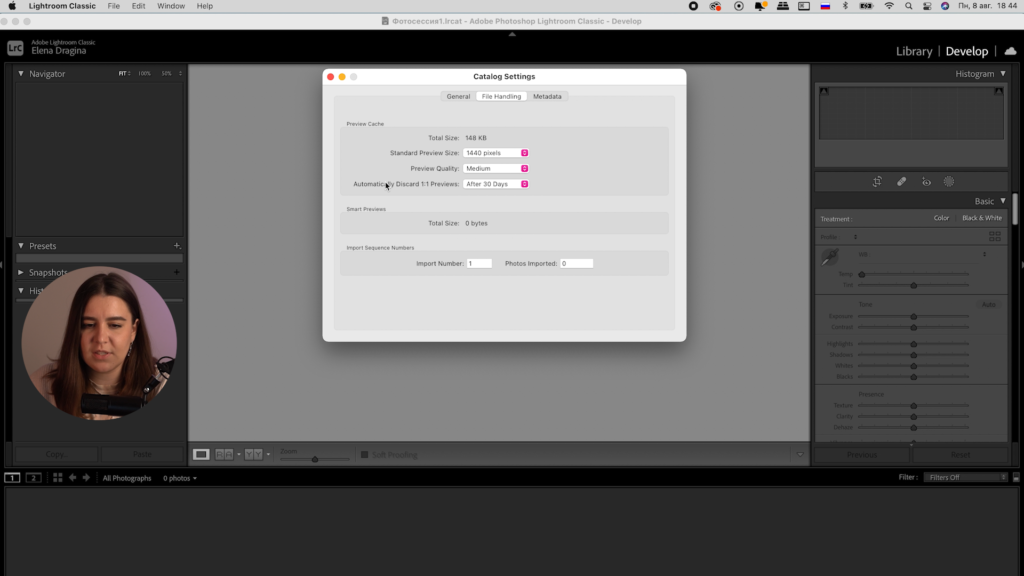Image resolution: width=1024 pixels, height=576 pixels.
Task: Toggle the shadow clipping indicator in Histogram
Action: [824, 92]
